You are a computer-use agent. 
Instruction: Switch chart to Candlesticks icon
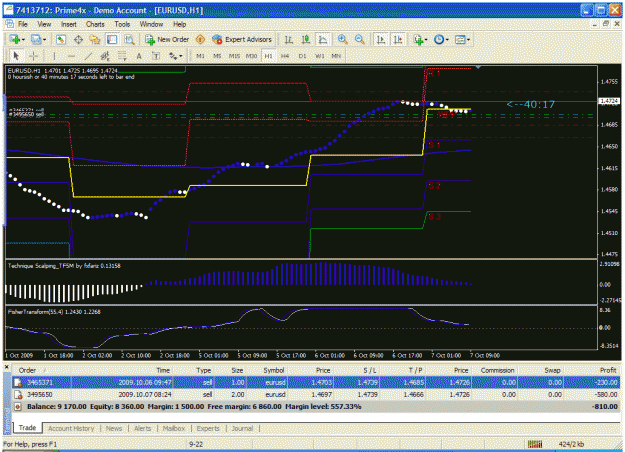coord(306,39)
